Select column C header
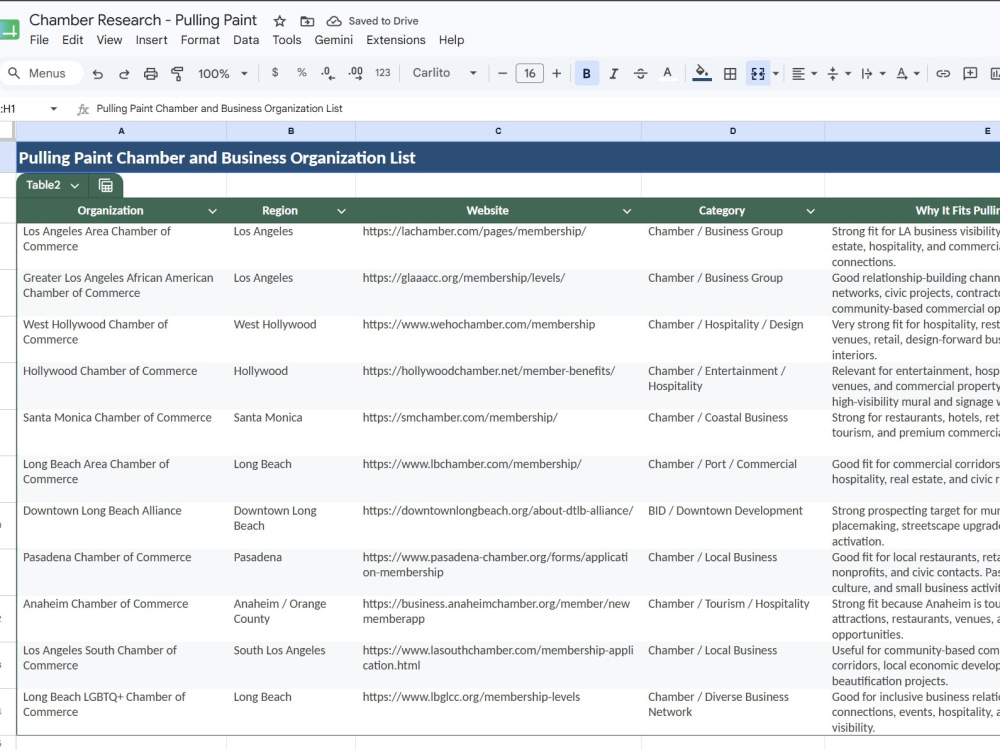 498,131
